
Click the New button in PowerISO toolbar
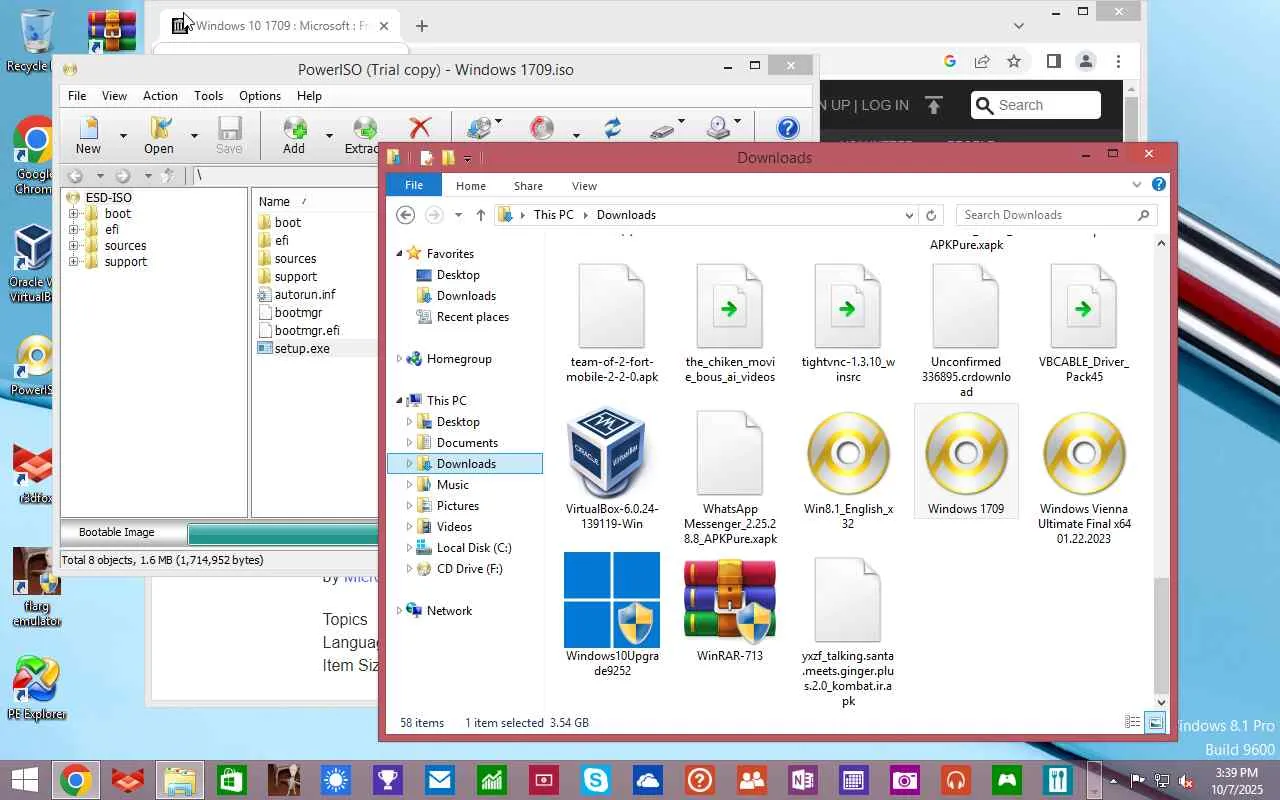(88, 135)
